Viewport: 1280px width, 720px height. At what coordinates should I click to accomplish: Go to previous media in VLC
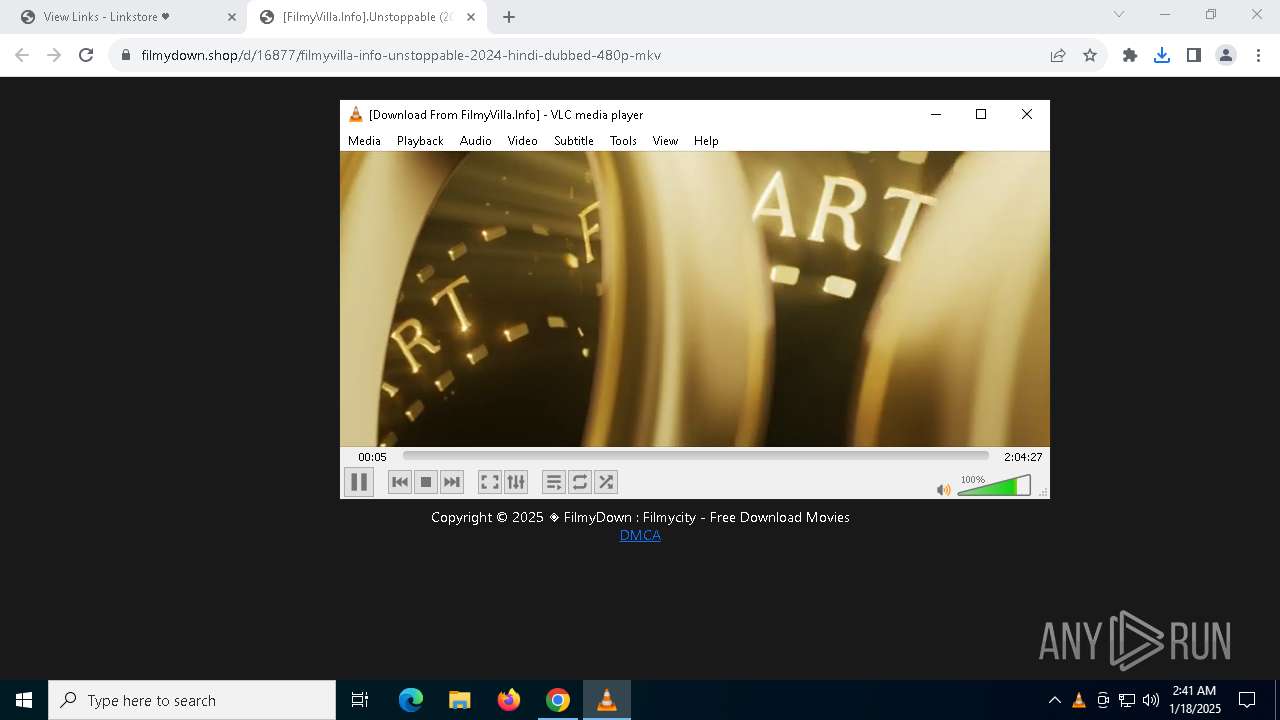coord(400,482)
